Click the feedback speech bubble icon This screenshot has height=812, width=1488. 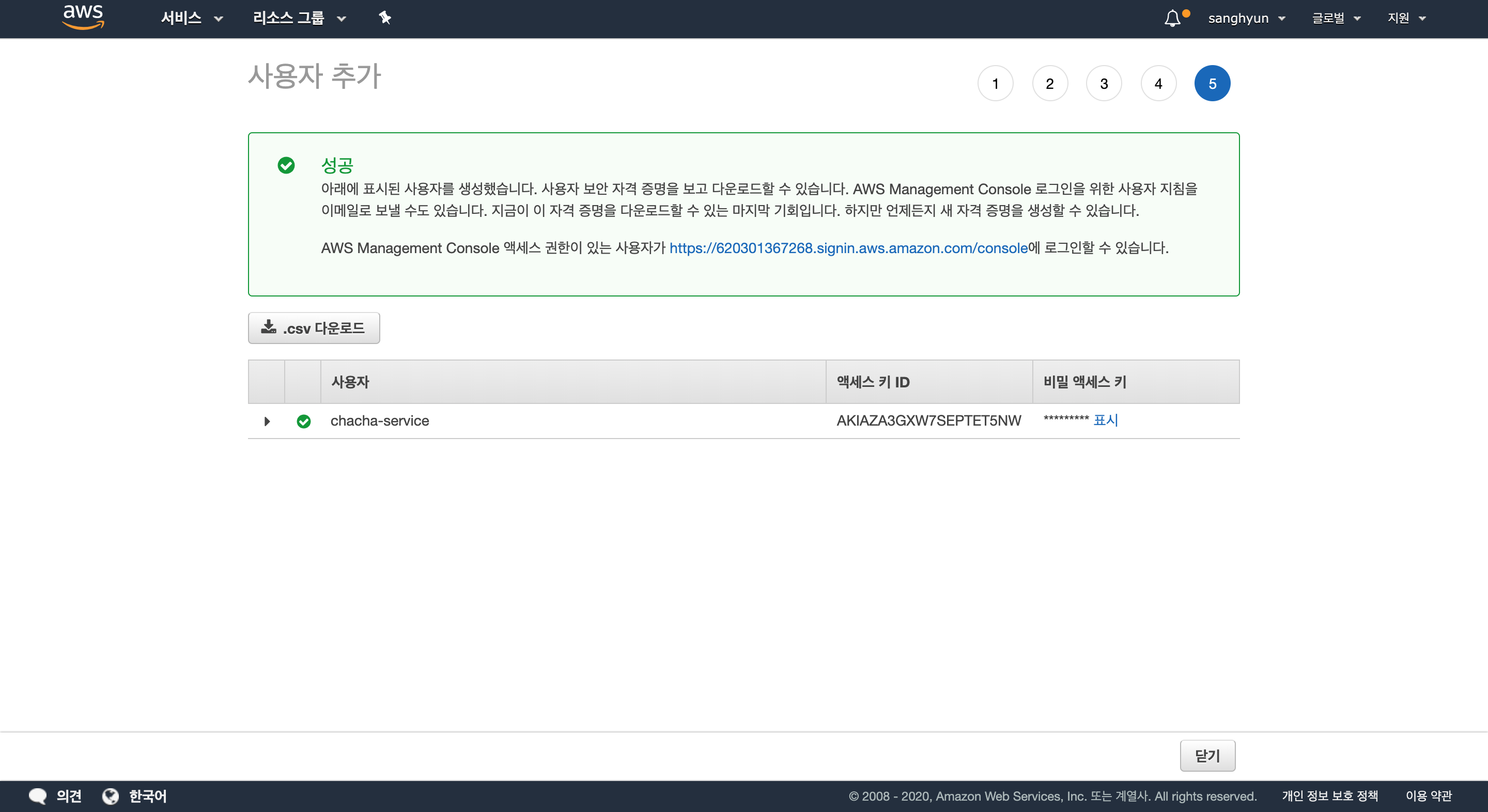pos(38,796)
